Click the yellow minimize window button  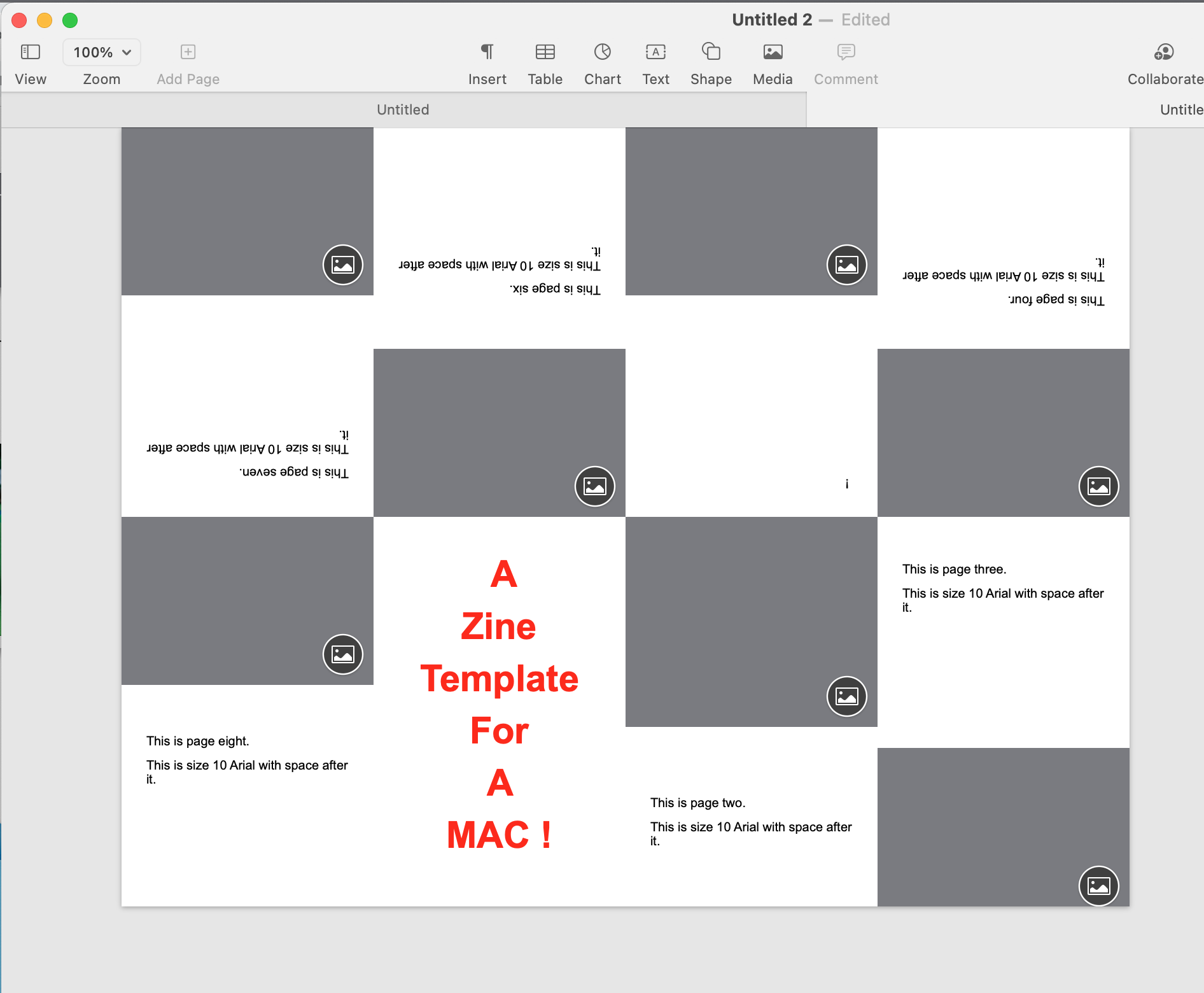coord(45,20)
